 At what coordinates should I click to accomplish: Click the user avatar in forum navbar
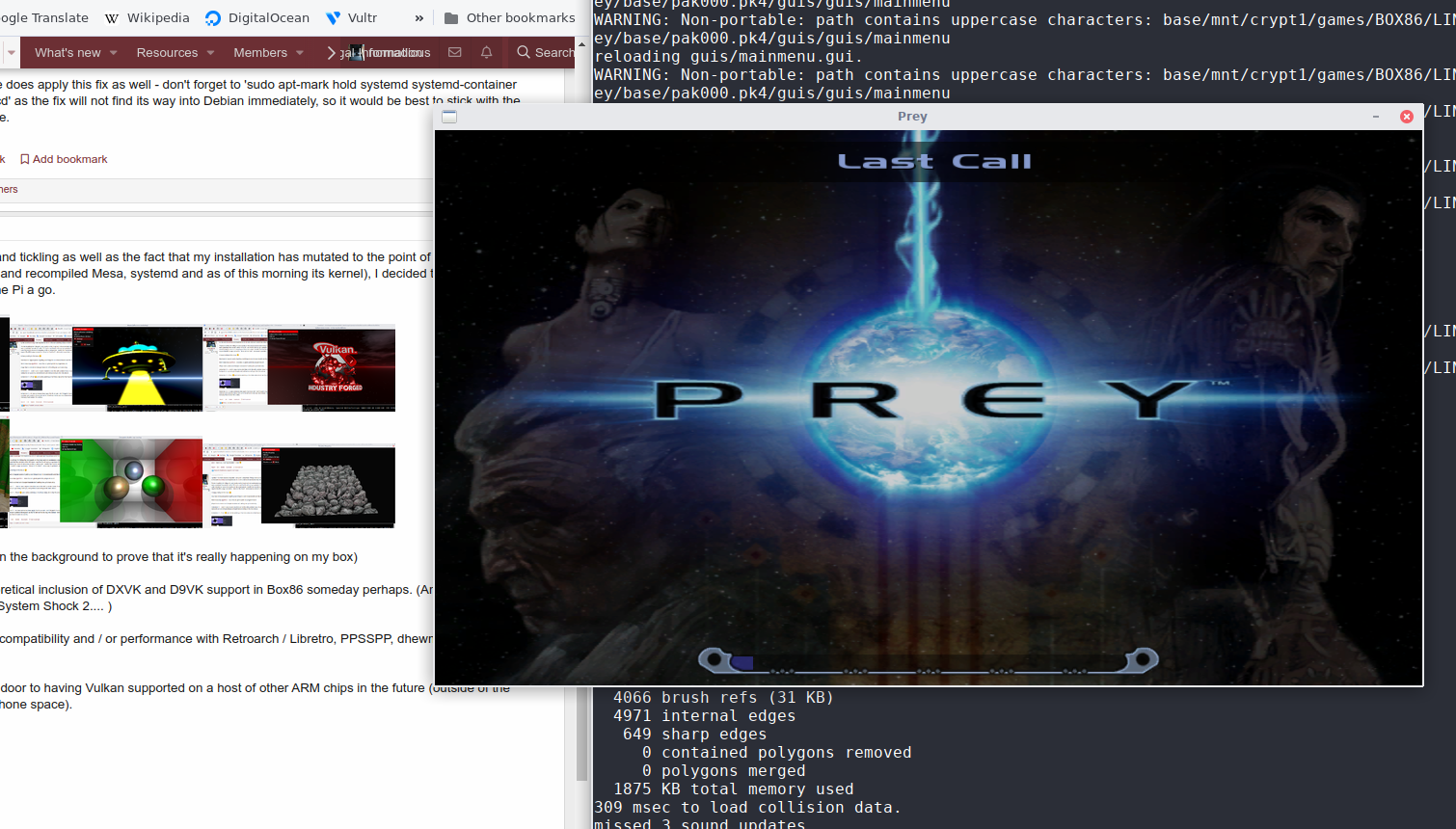point(357,52)
